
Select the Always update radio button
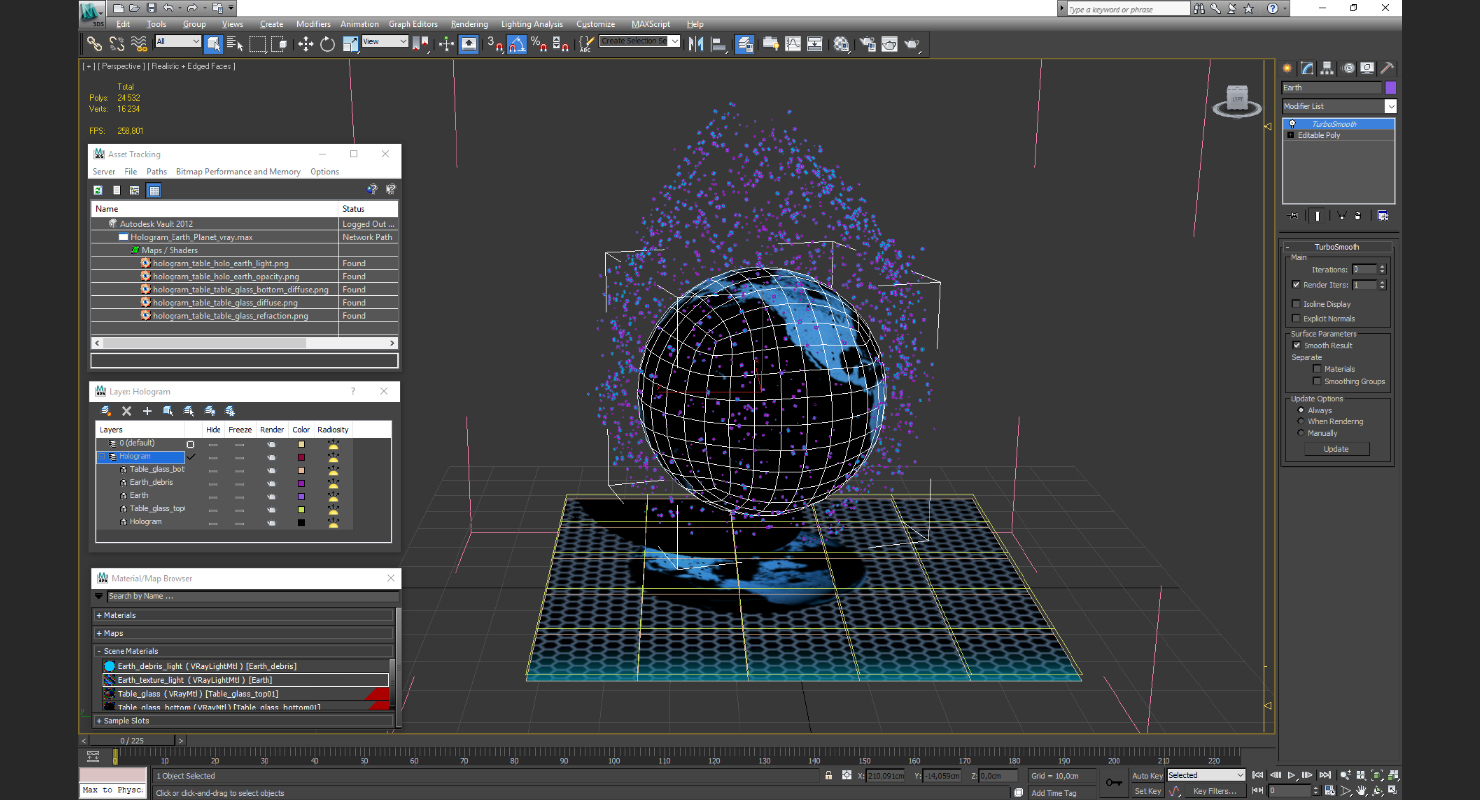coord(1301,410)
